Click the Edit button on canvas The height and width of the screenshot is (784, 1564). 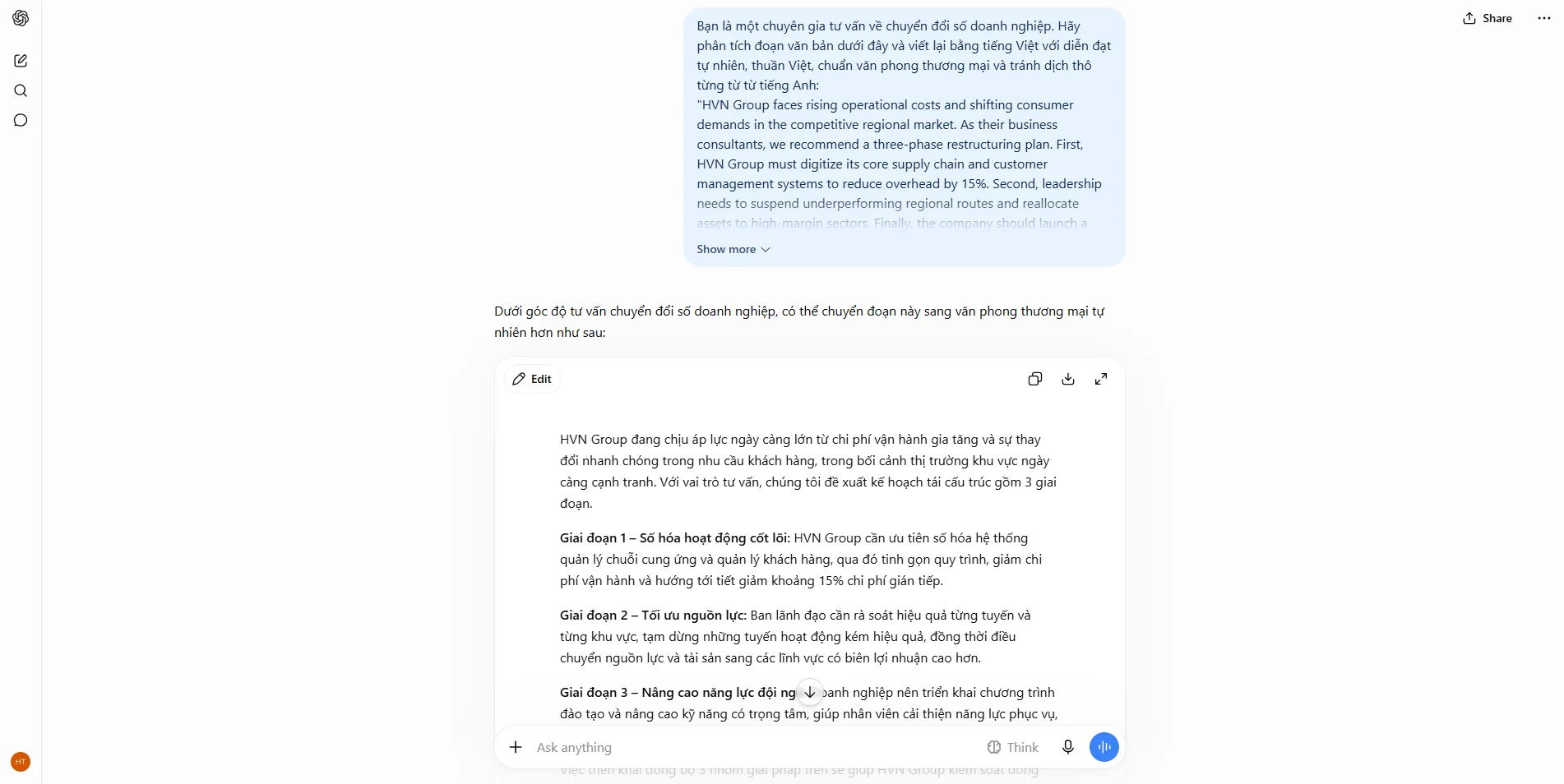coord(532,379)
